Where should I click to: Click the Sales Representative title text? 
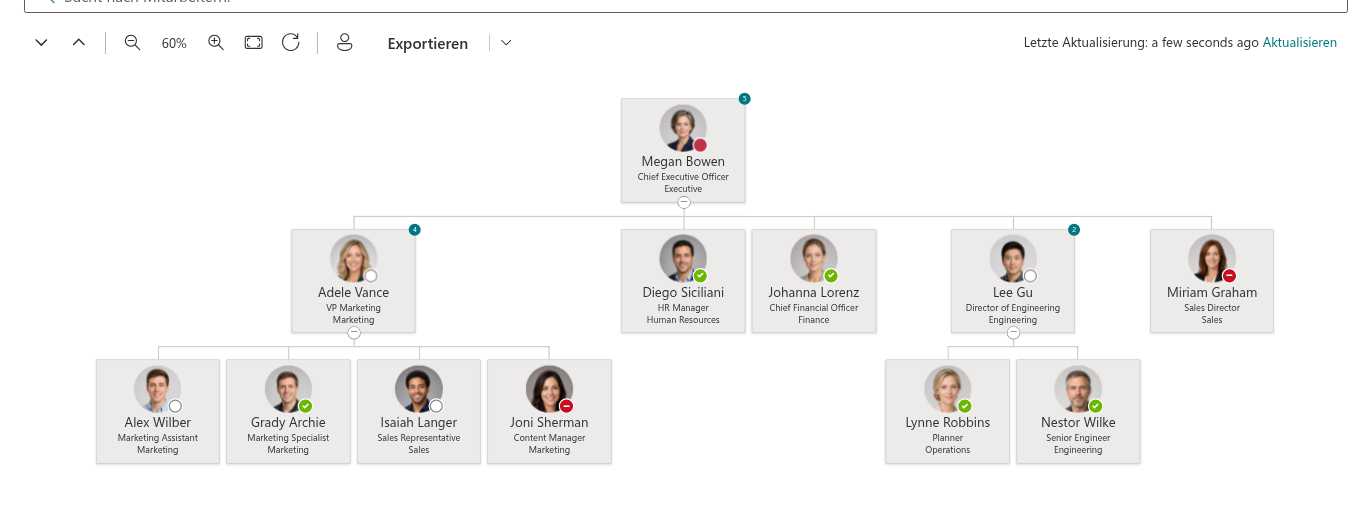click(x=419, y=438)
